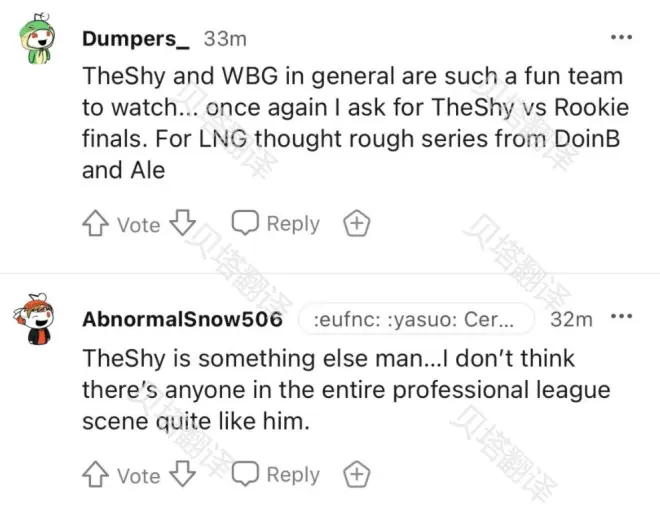Upvote the AbnormalSnow506 comment

click(x=95, y=474)
